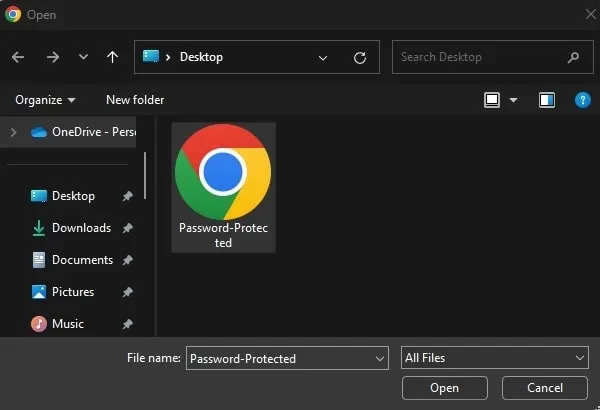Click the search magnifier icon
This screenshot has width=600, height=410.
pos(573,58)
